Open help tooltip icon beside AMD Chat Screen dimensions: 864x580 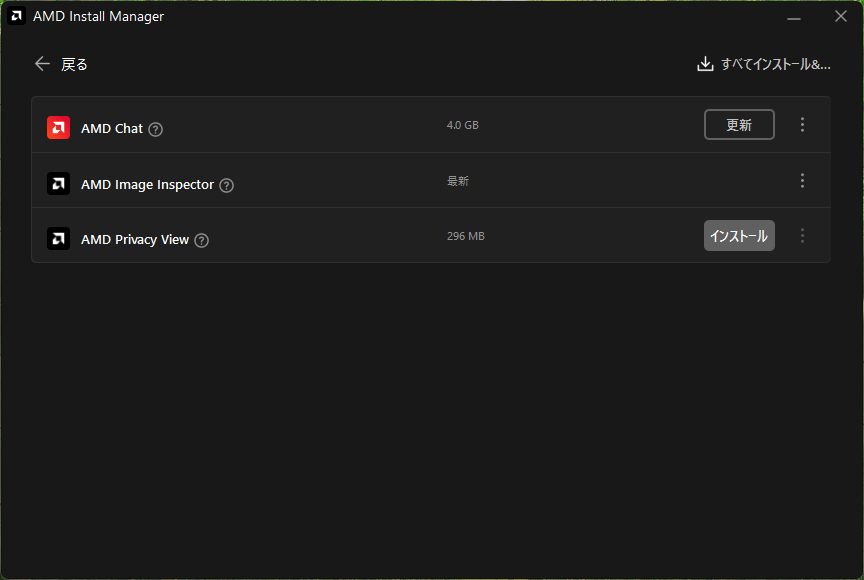(x=156, y=129)
